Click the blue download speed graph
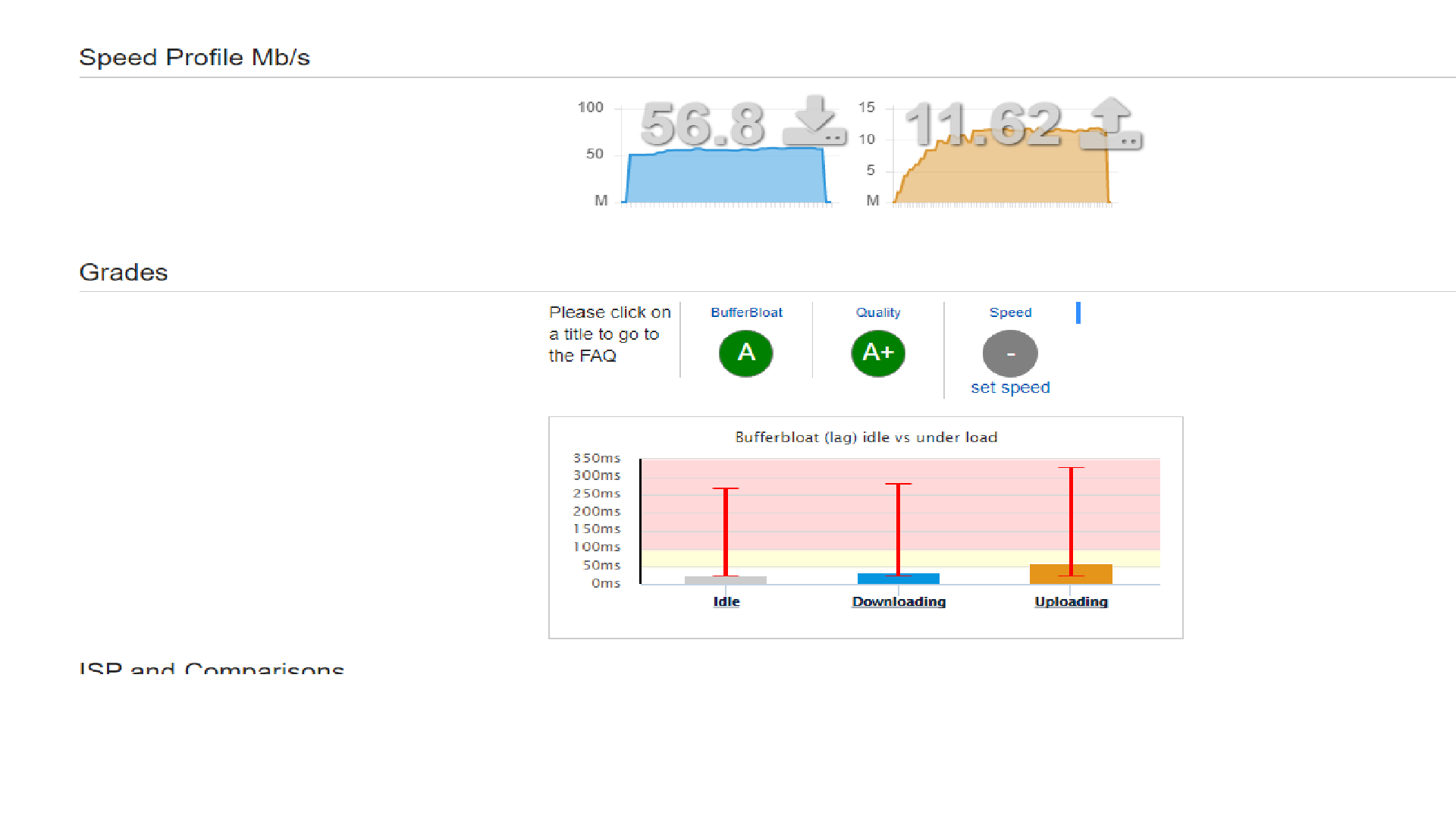 click(x=726, y=178)
